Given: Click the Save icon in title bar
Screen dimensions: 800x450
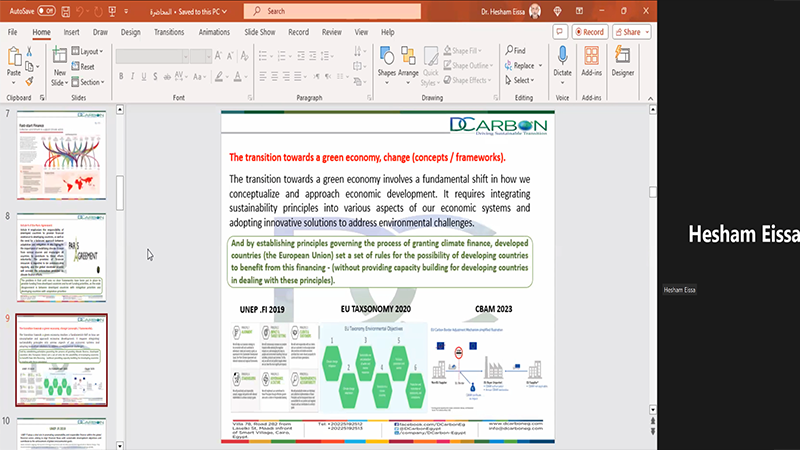Looking at the screenshot, I should [65, 11].
